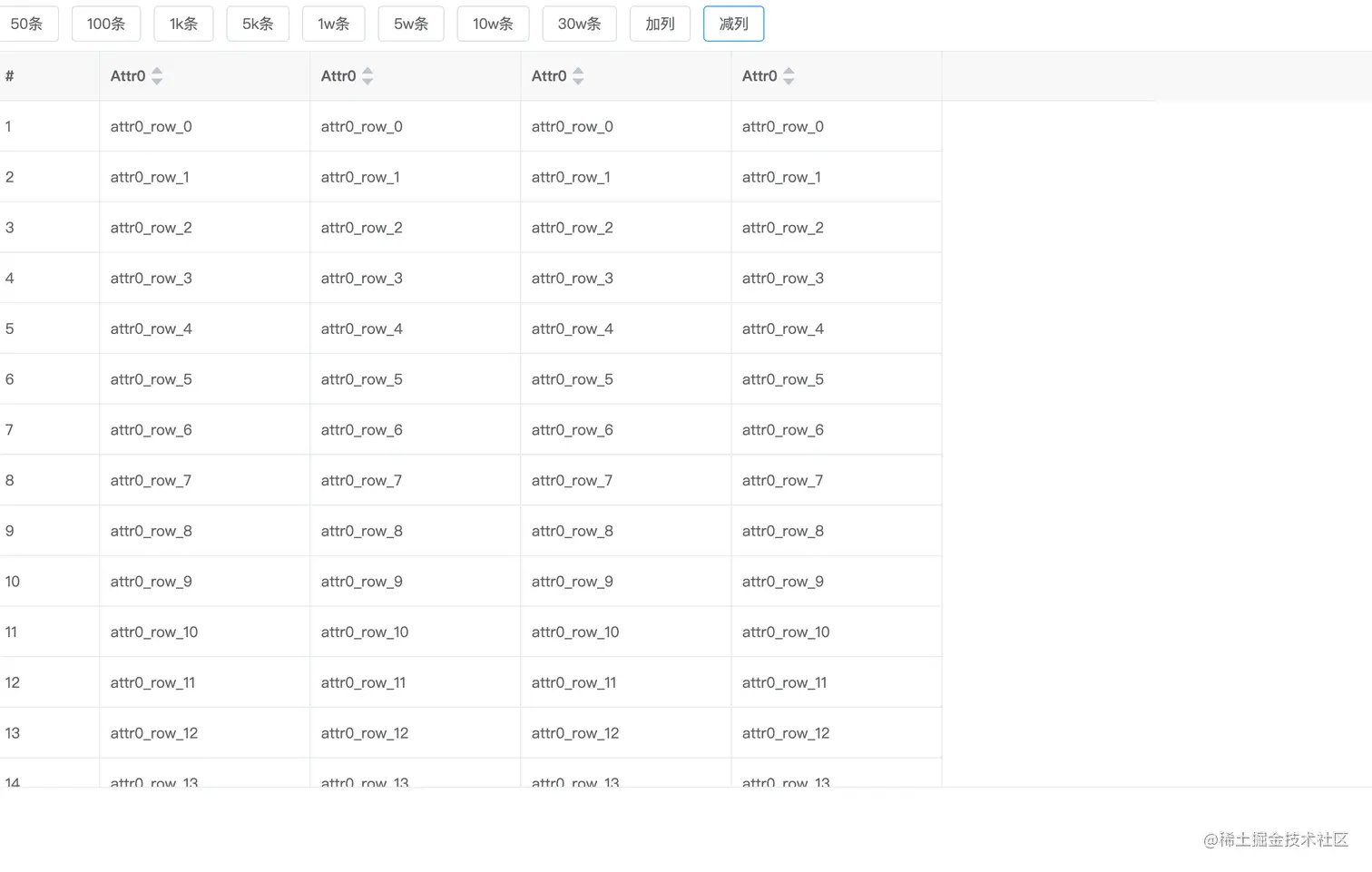1372x872 pixels.
Task: Load one thousand rows via 1k条
Action: [183, 24]
